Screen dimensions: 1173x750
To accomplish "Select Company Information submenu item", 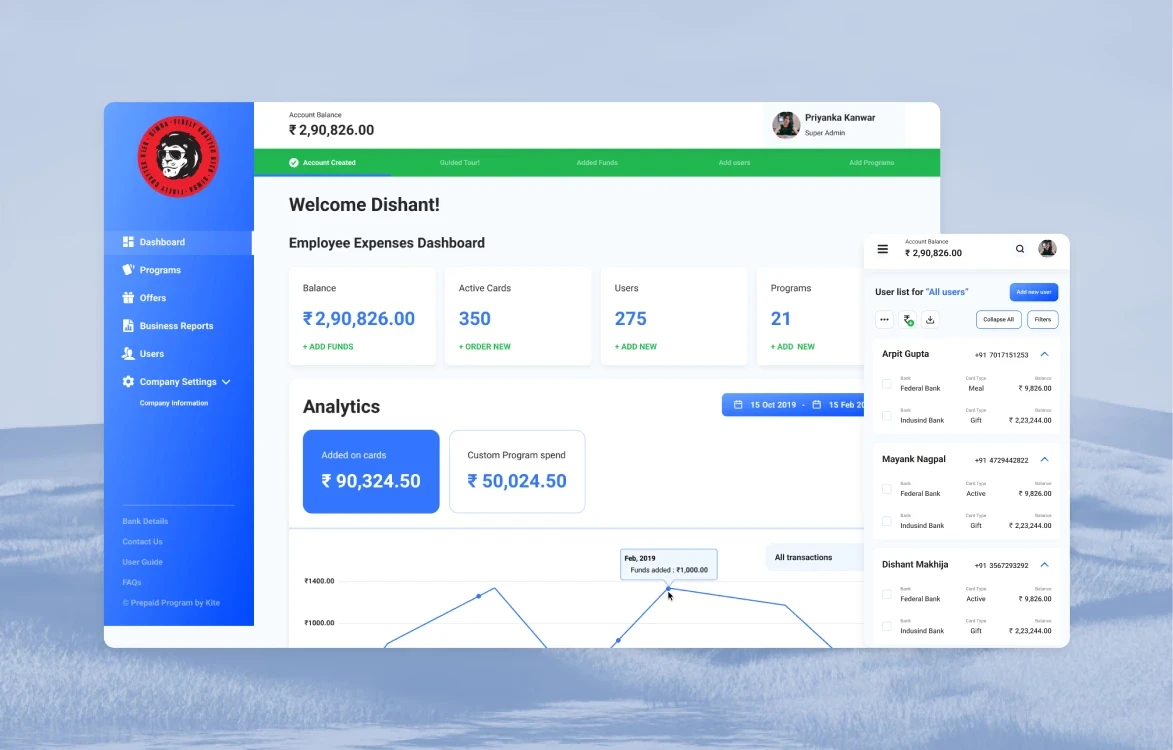I will 174,403.
